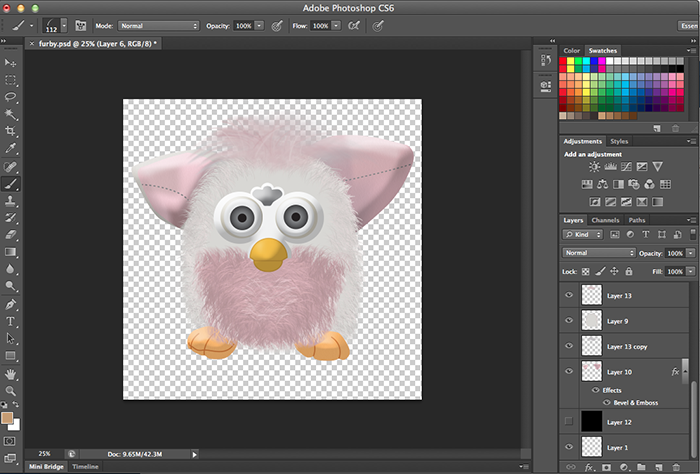Image resolution: width=700 pixels, height=474 pixels.
Task: Select the Clone Stamp tool
Action: [x=10, y=200]
